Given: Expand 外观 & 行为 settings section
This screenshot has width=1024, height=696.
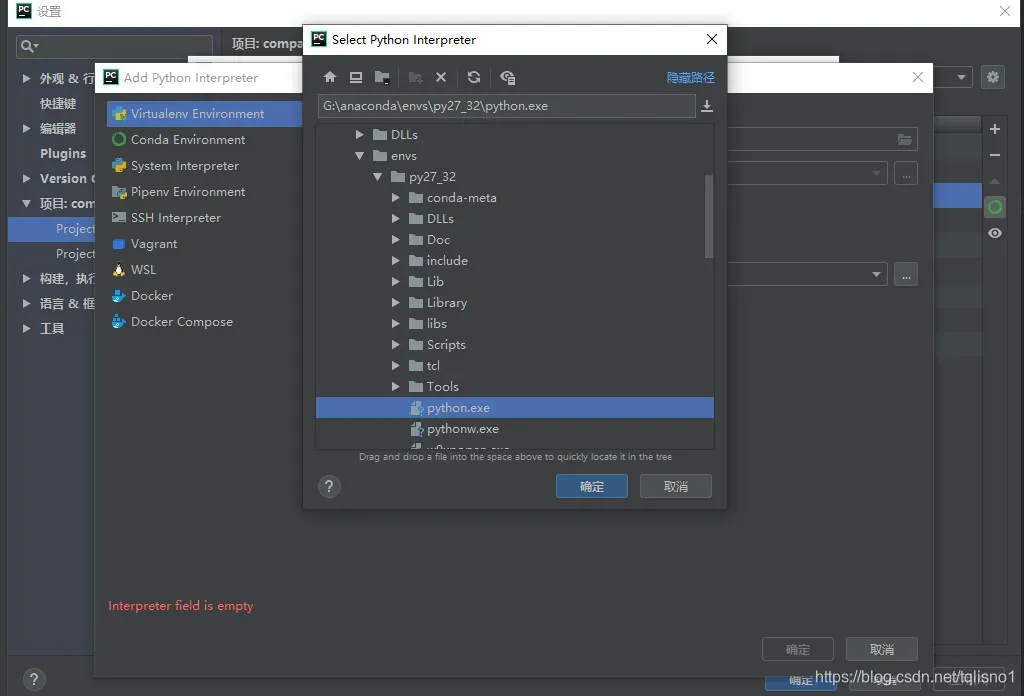Looking at the screenshot, I should 26,78.
